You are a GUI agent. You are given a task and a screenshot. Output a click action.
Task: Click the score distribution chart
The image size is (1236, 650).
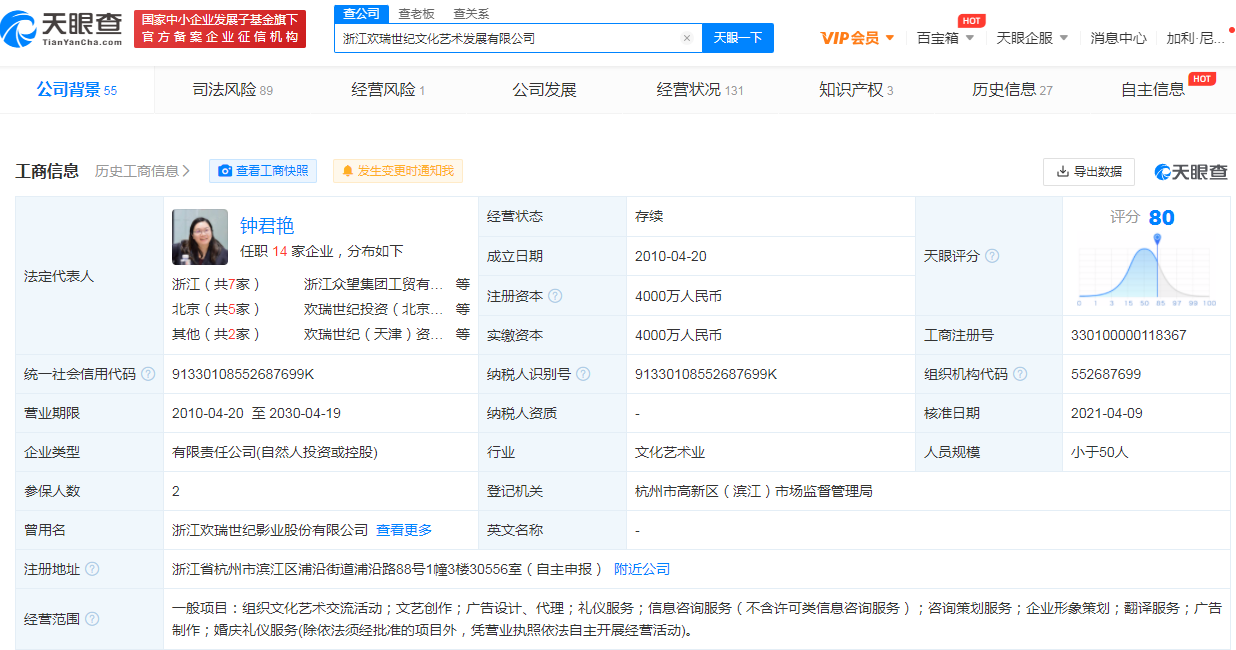(x=1146, y=269)
